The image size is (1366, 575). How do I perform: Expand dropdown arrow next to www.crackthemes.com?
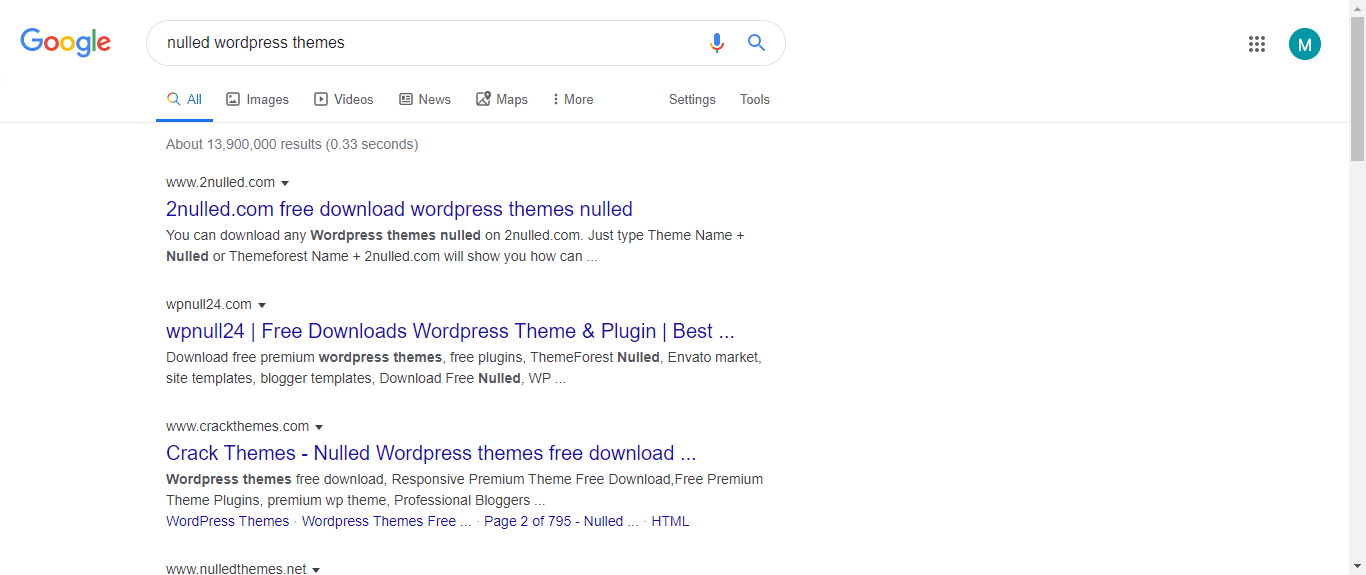[319, 427]
